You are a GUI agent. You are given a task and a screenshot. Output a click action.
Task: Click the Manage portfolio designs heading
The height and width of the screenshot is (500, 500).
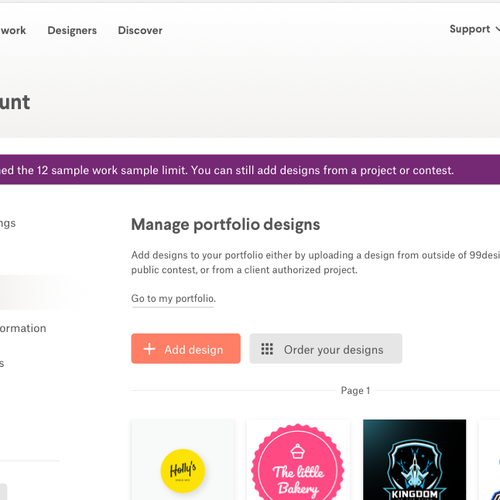(226, 225)
